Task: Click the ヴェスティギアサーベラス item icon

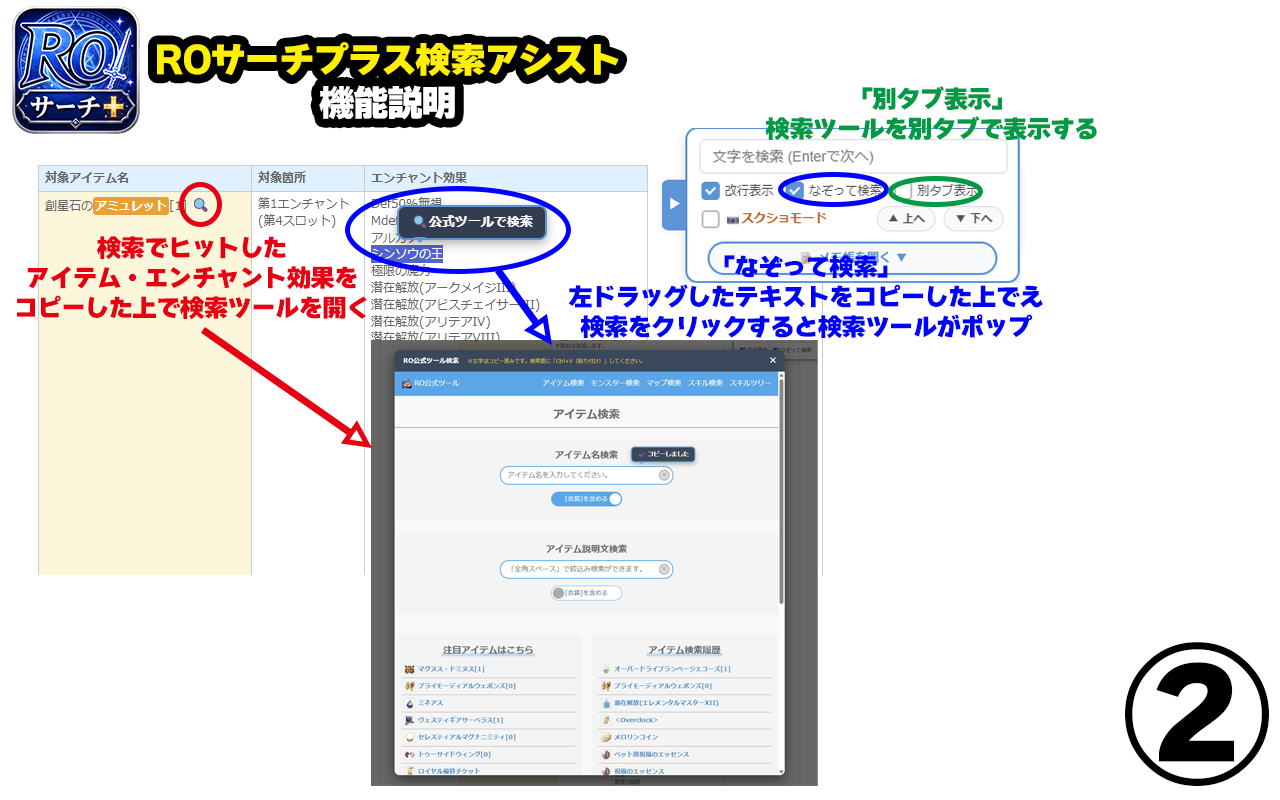Action: click(x=409, y=720)
